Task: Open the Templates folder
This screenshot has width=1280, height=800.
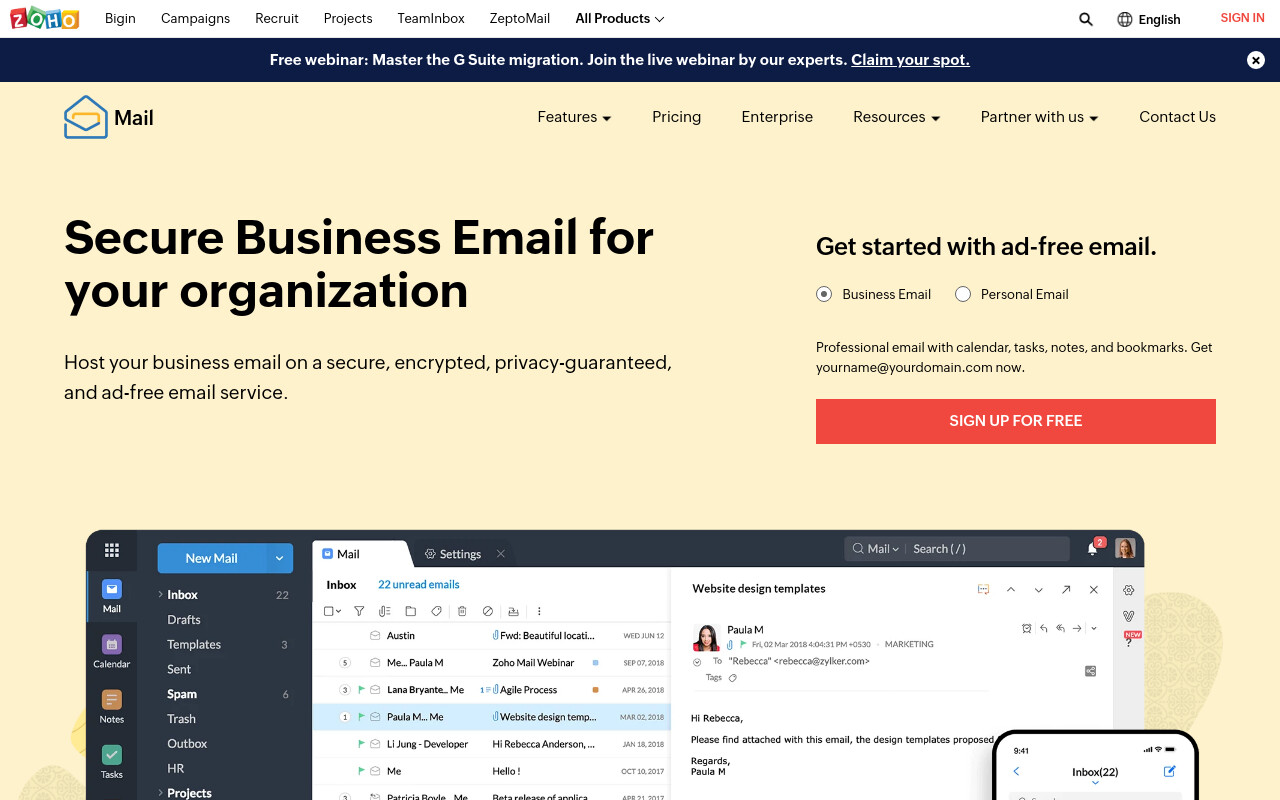Action: coord(194,645)
